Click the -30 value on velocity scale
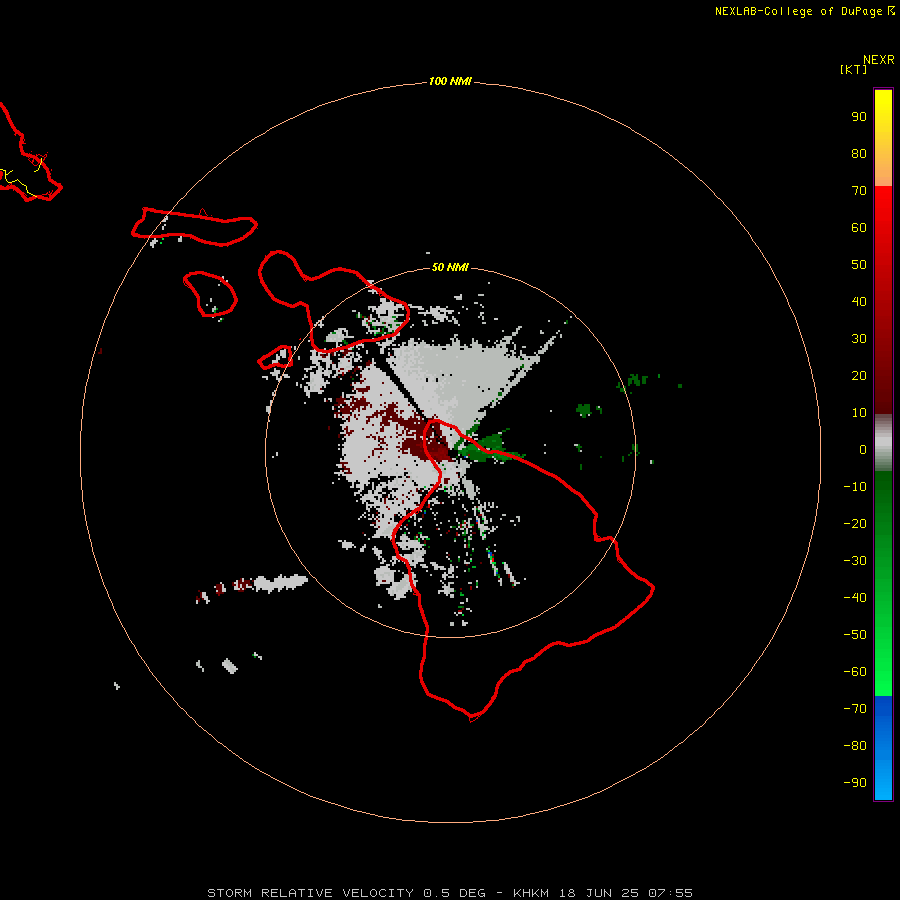 pyautogui.click(x=855, y=561)
